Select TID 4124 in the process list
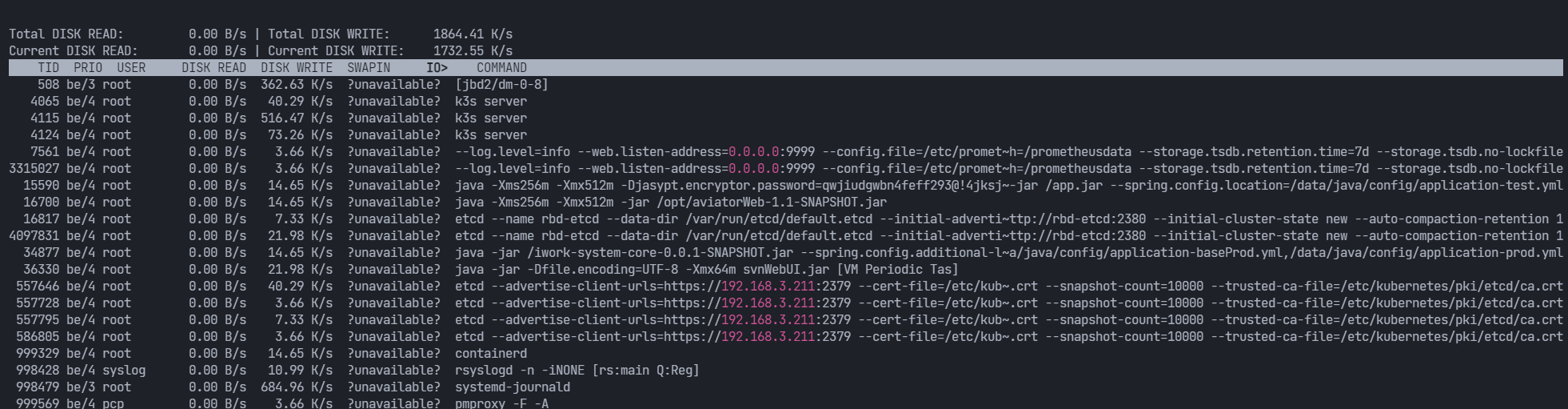1568x409 pixels. (x=45, y=135)
